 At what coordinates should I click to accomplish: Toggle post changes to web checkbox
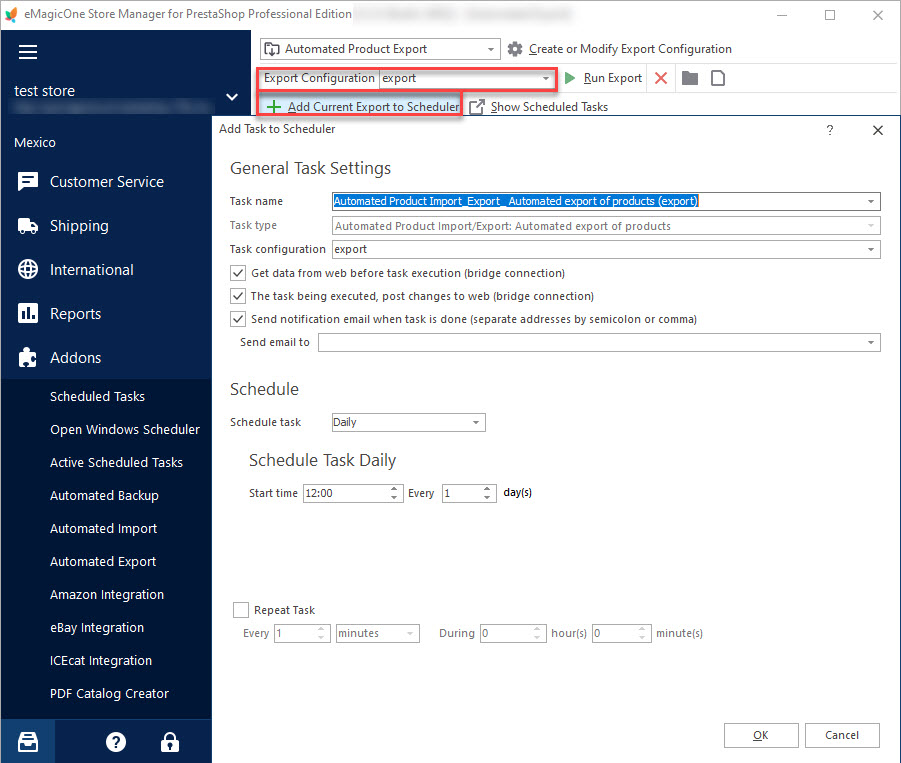click(238, 296)
